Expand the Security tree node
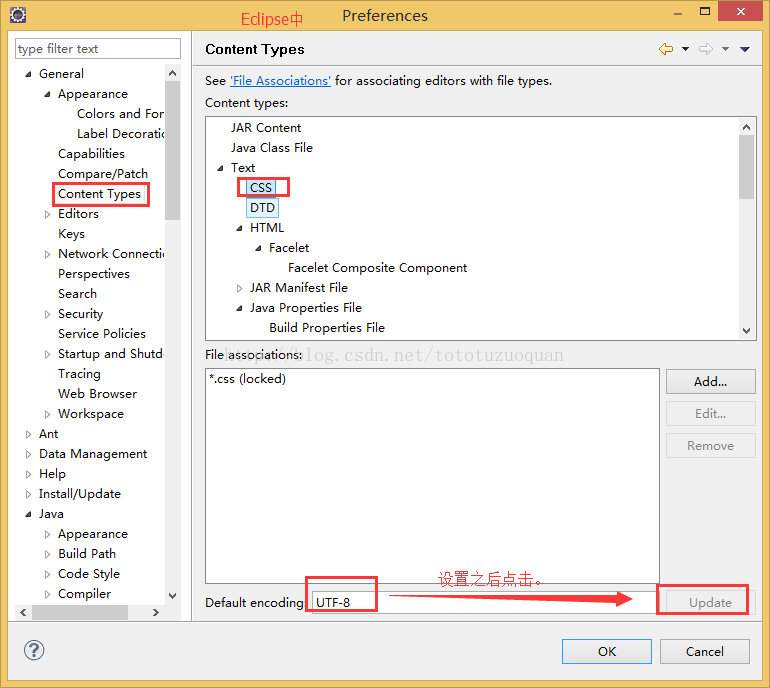The width and height of the screenshot is (770, 688). (47, 314)
